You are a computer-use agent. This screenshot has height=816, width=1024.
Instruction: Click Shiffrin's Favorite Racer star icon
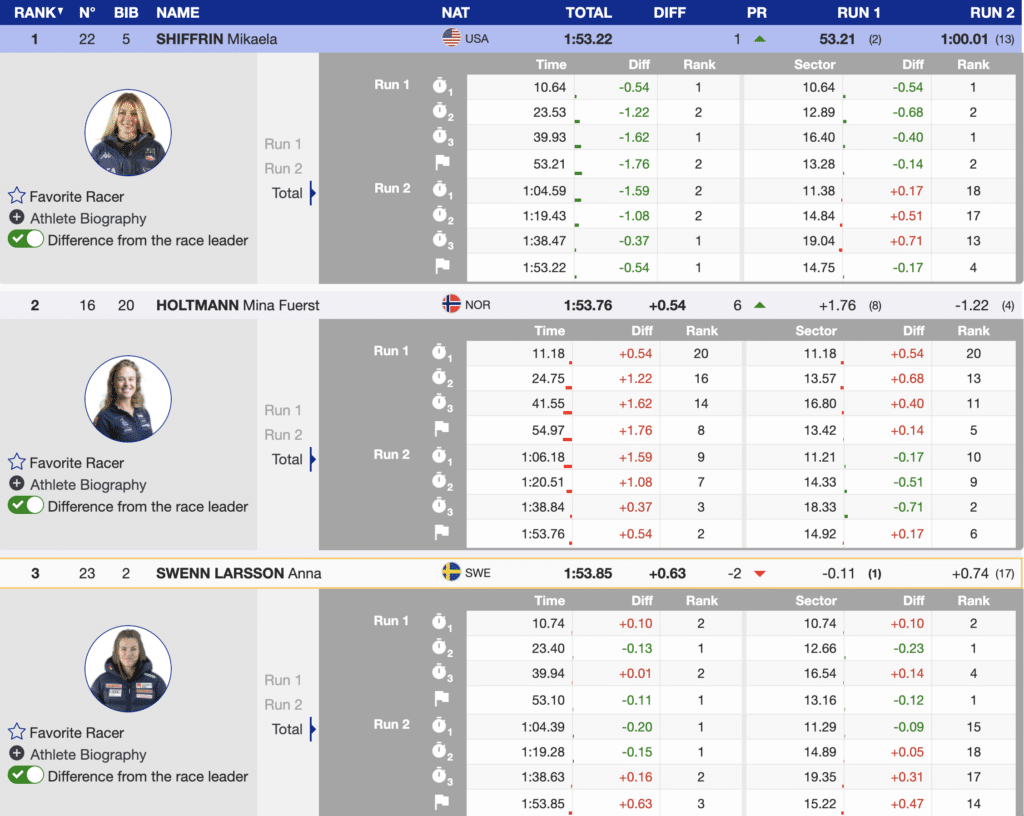[x=17, y=196]
